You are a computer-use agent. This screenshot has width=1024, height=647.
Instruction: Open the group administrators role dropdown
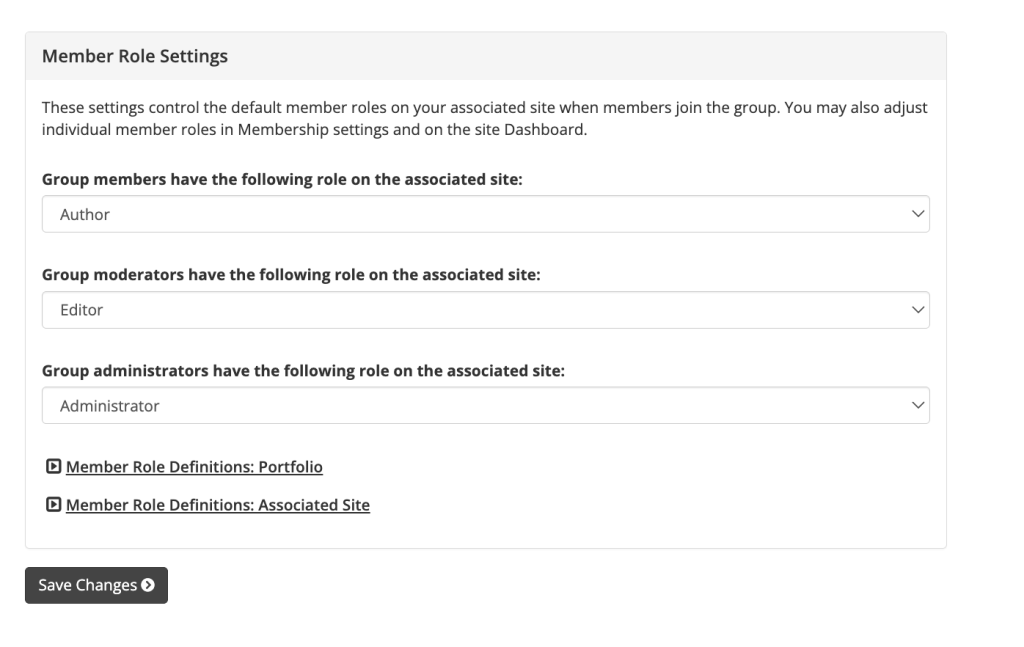pos(486,405)
